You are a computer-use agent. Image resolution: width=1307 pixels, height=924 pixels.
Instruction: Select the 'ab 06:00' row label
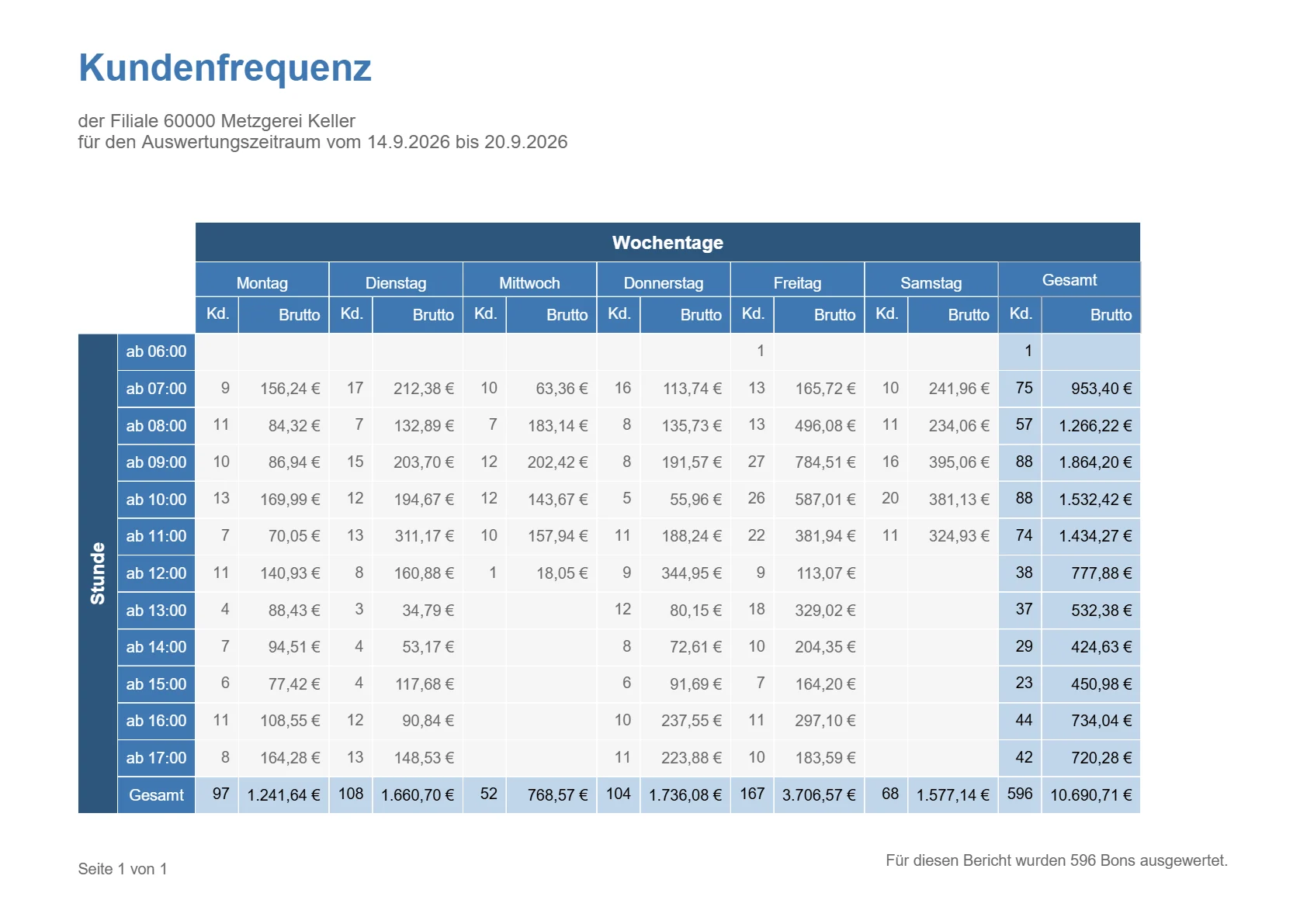[156, 351]
